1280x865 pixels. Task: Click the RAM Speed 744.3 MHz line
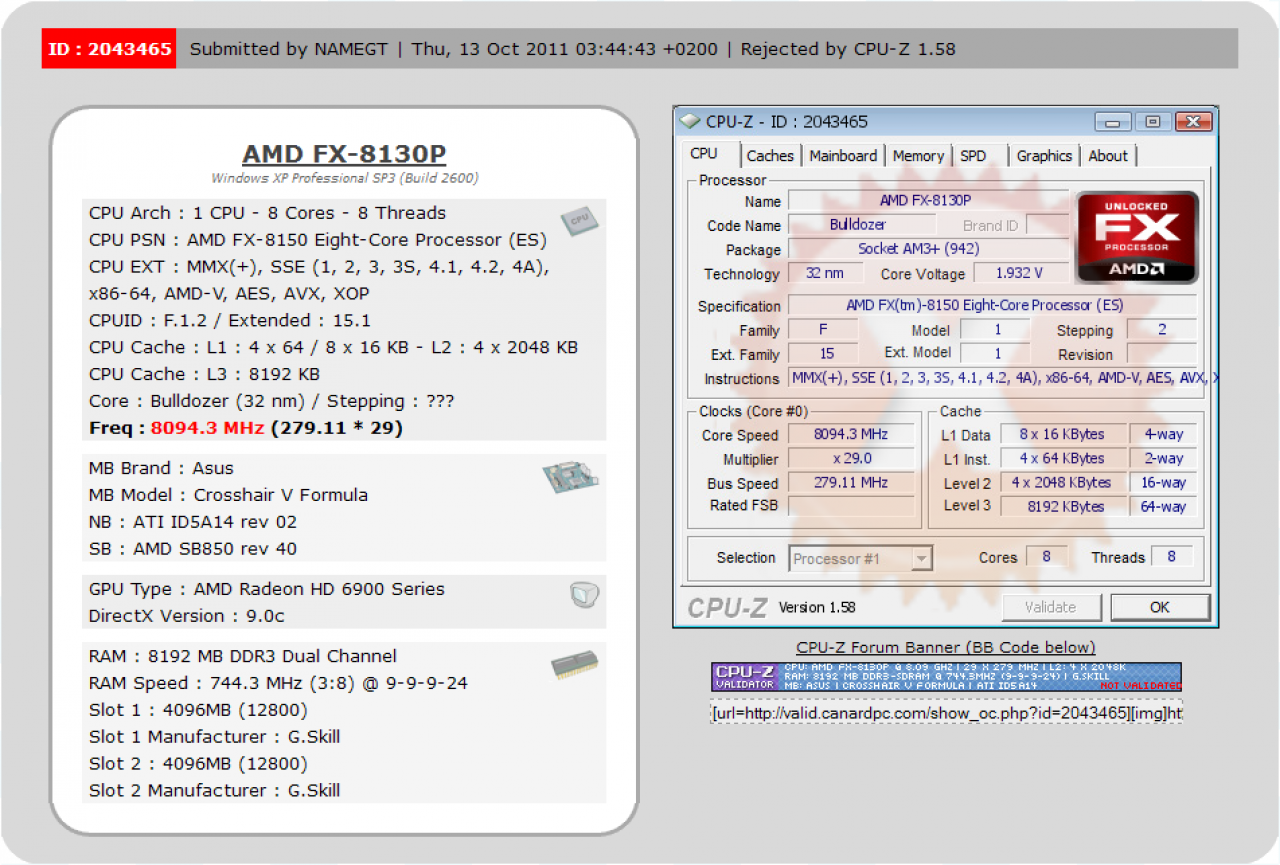[x=278, y=683]
